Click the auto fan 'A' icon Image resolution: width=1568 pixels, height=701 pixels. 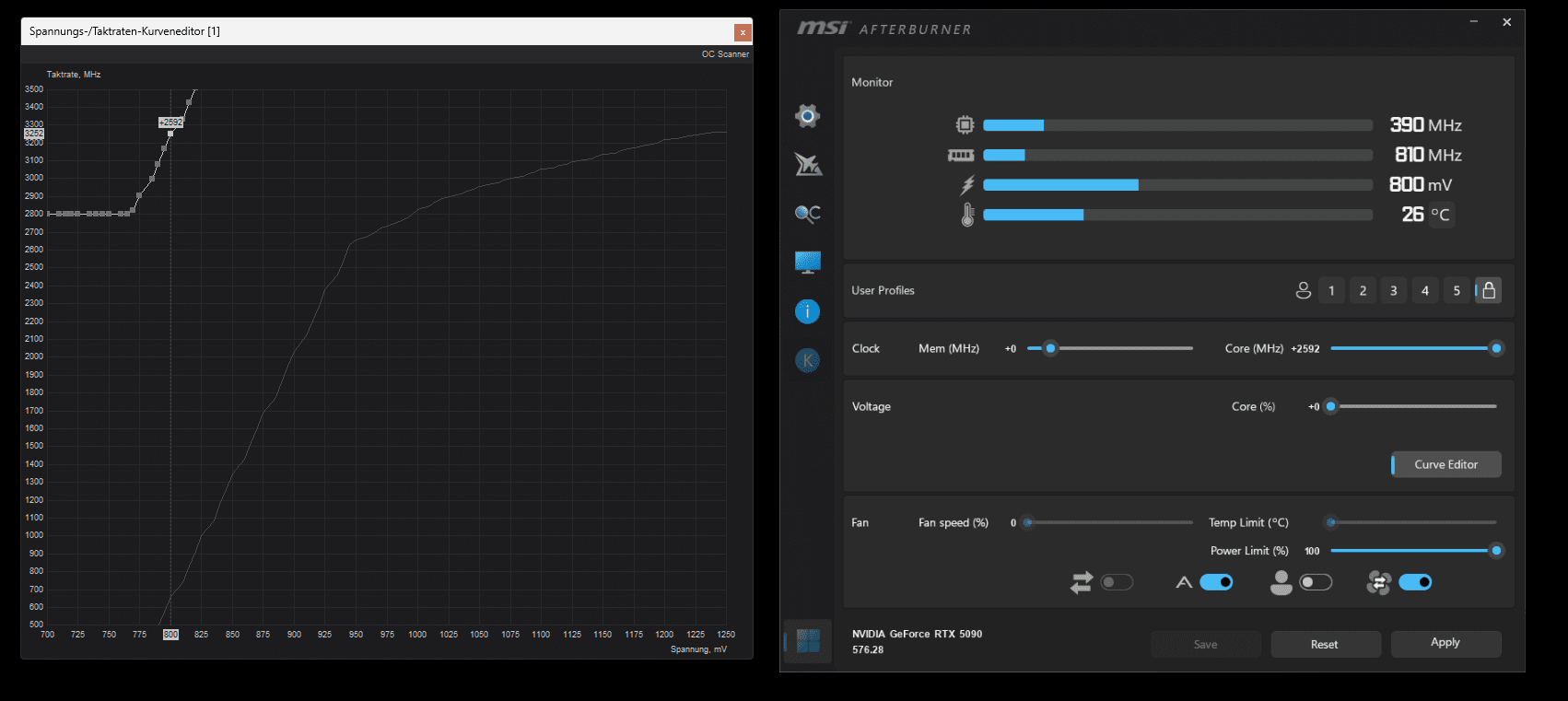point(1185,582)
